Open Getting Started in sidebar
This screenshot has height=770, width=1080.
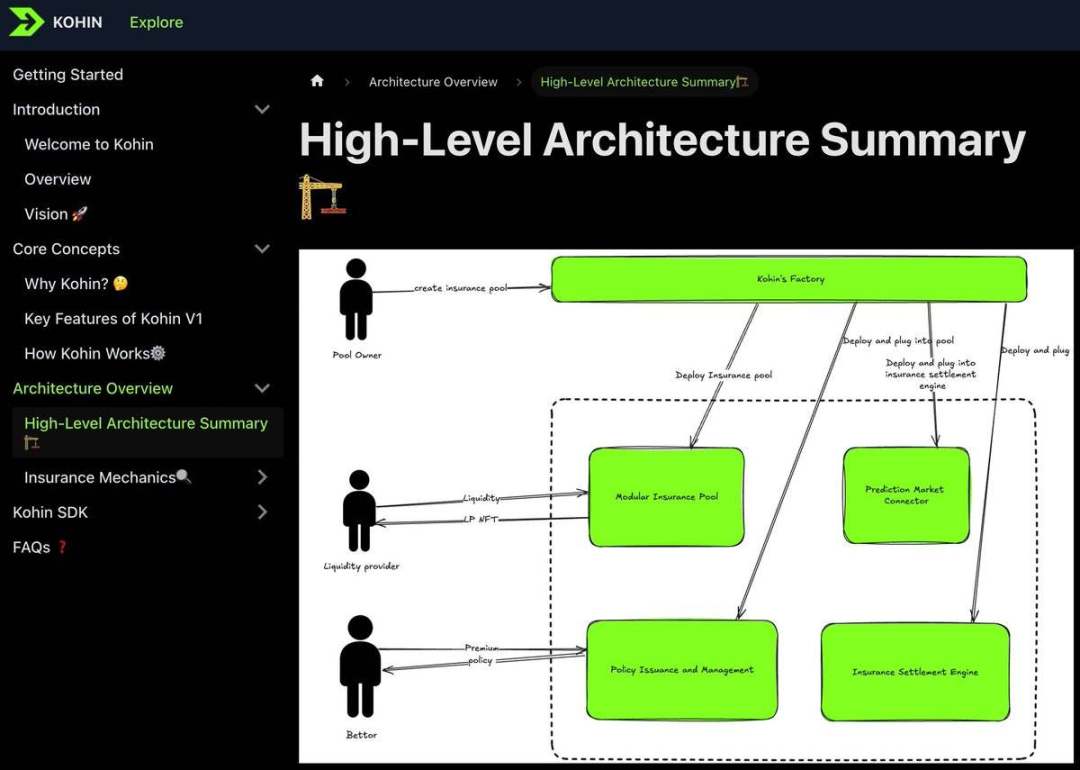68,75
